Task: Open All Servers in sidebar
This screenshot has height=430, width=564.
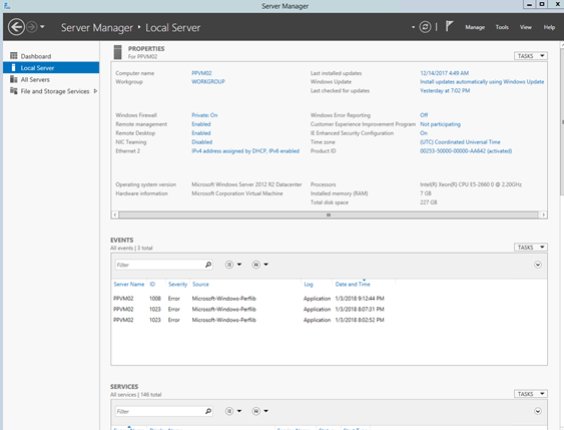Action: tap(35, 80)
